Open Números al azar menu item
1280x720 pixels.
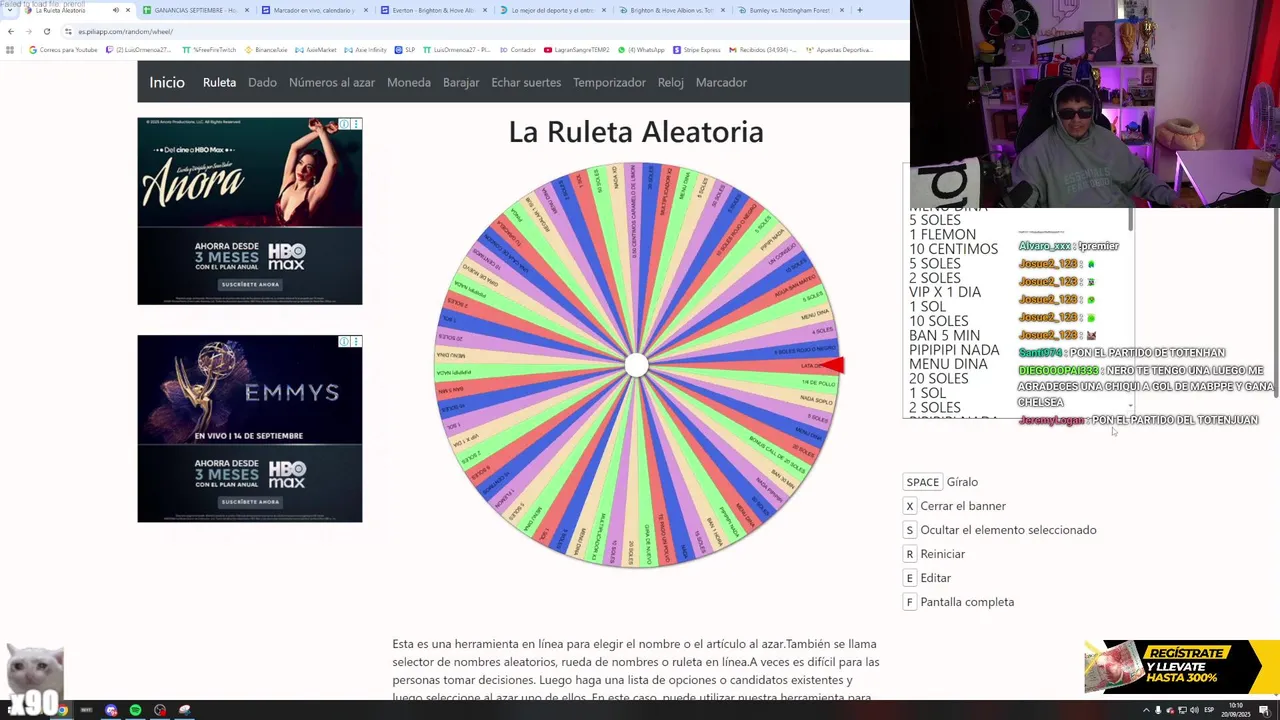332,82
